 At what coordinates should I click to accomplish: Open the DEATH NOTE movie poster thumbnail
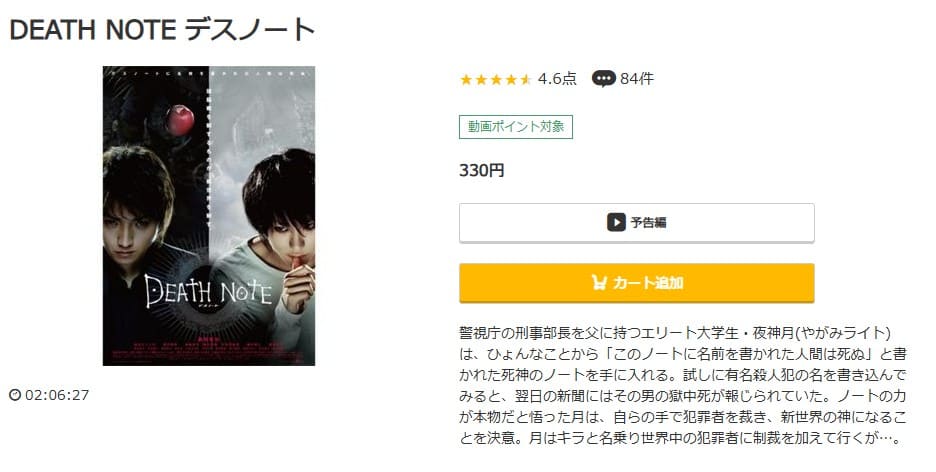[209, 216]
